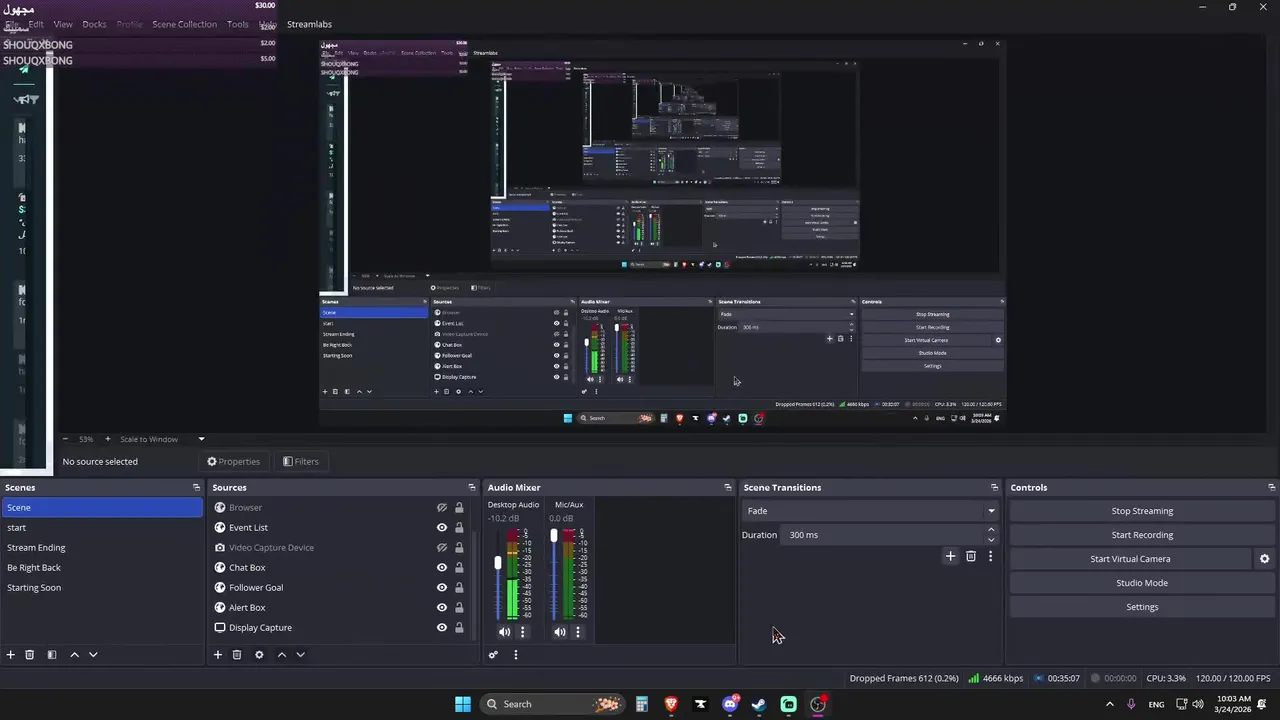Remove the selected scene using the Scenes trash icon
This screenshot has height=720, width=1280.
(30, 655)
